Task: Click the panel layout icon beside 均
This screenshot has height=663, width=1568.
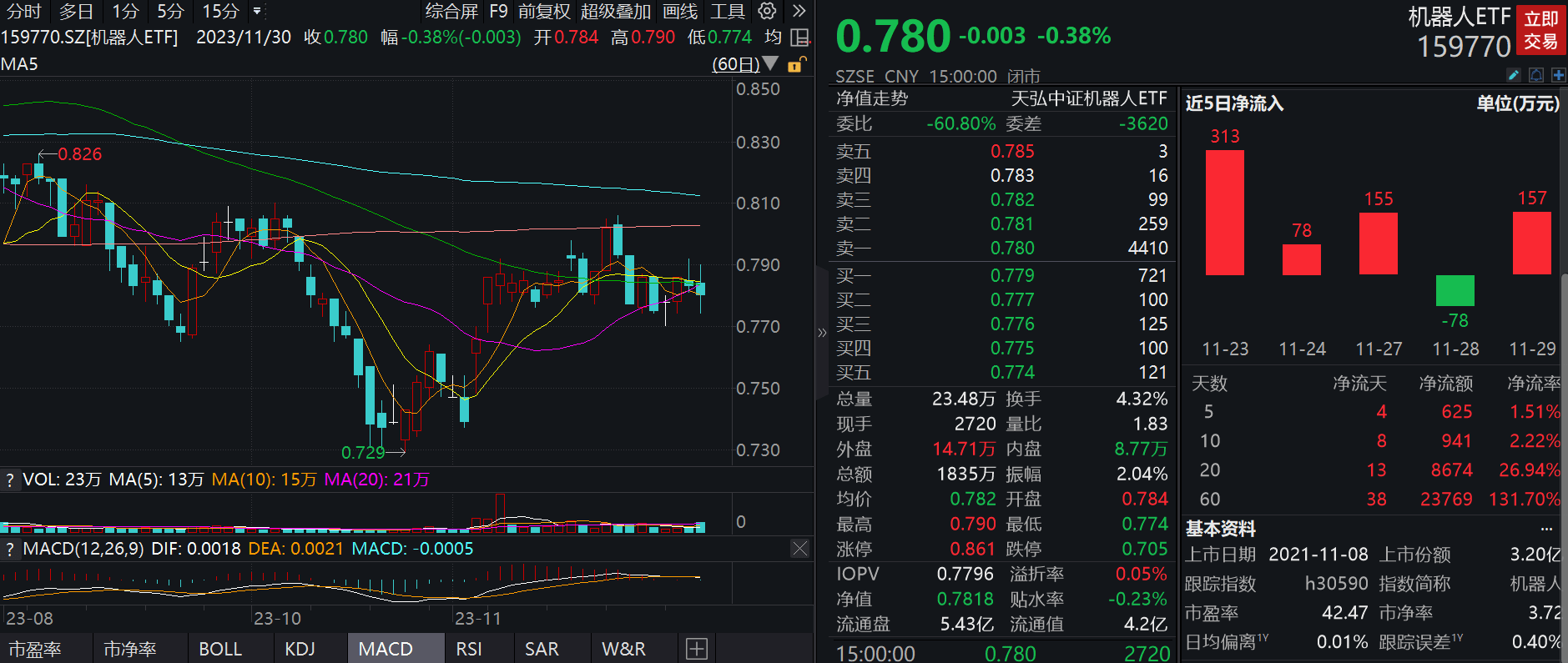Action: 799,38
